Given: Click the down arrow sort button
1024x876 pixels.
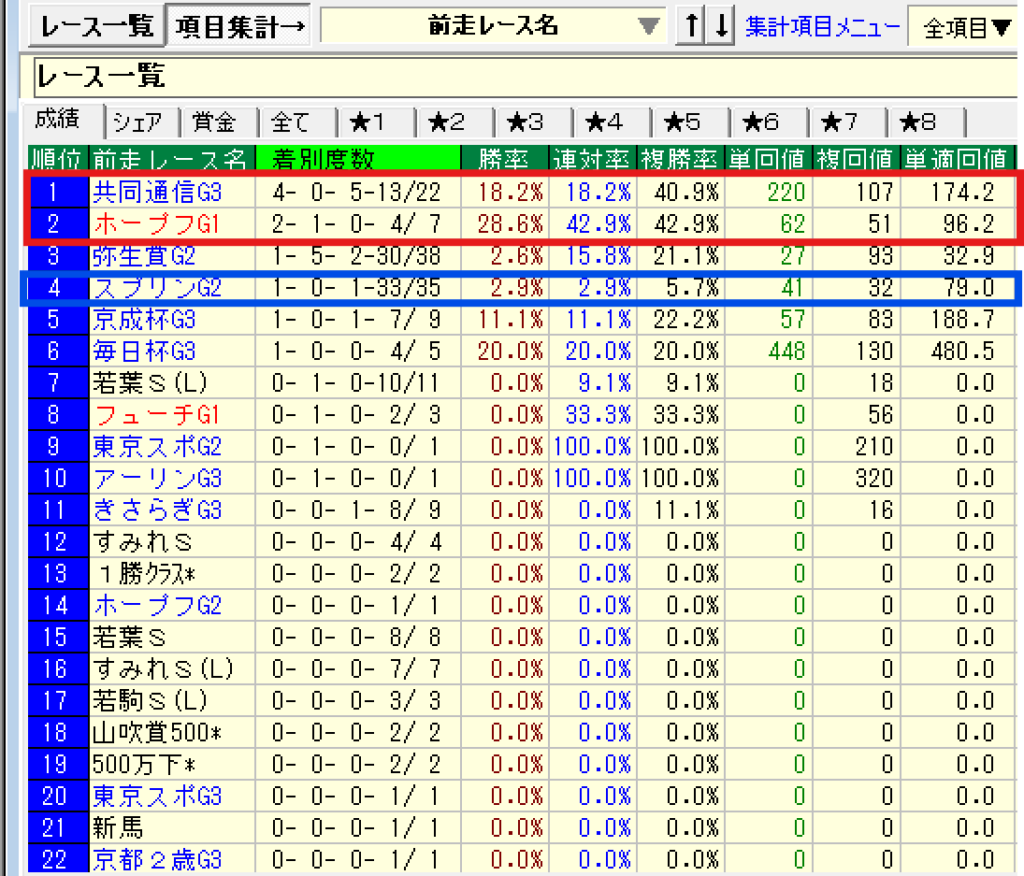Looking at the screenshot, I should (x=720, y=27).
